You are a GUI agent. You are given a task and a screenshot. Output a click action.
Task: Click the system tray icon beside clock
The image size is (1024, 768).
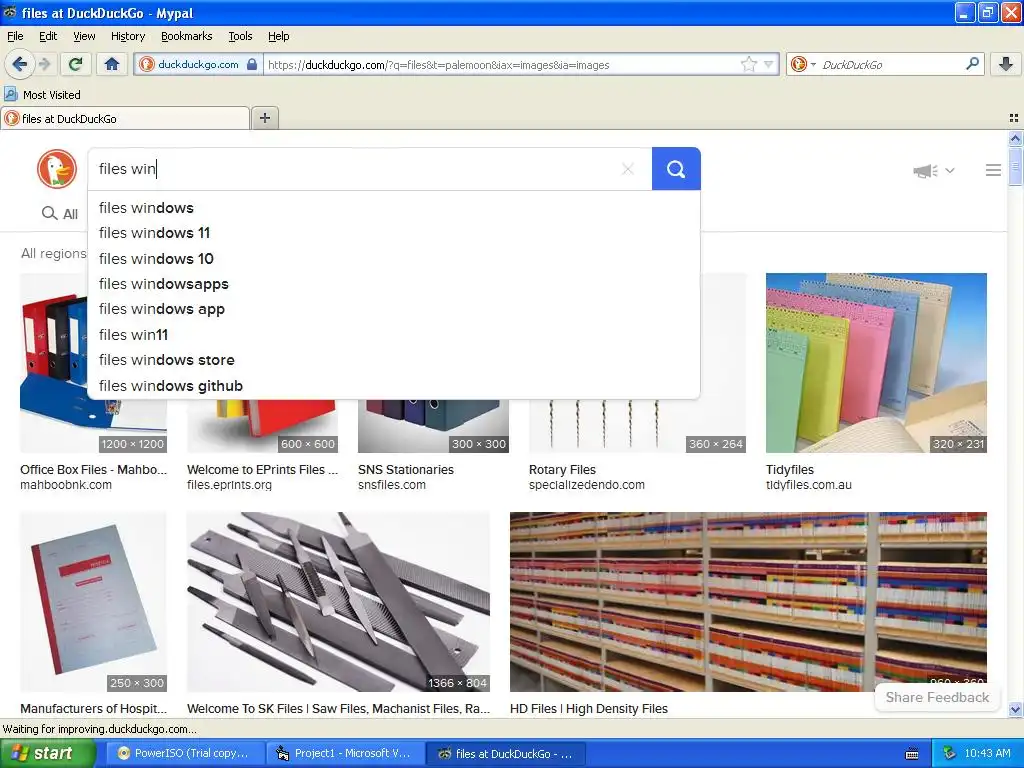[949, 753]
